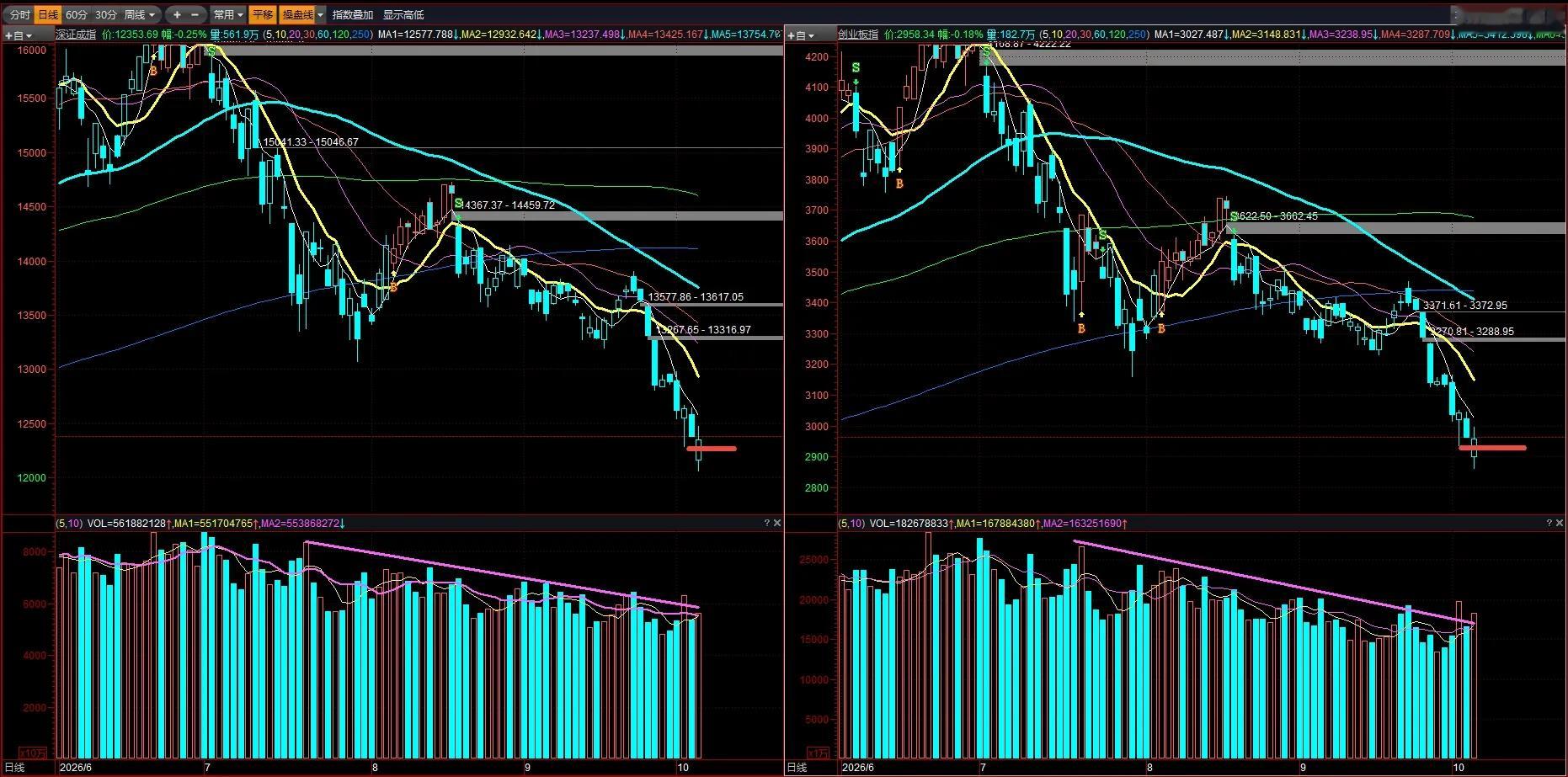Click the S sell signal at the 创业板指 chart's left edge
This screenshot has width=1568, height=777.
click(856, 67)
